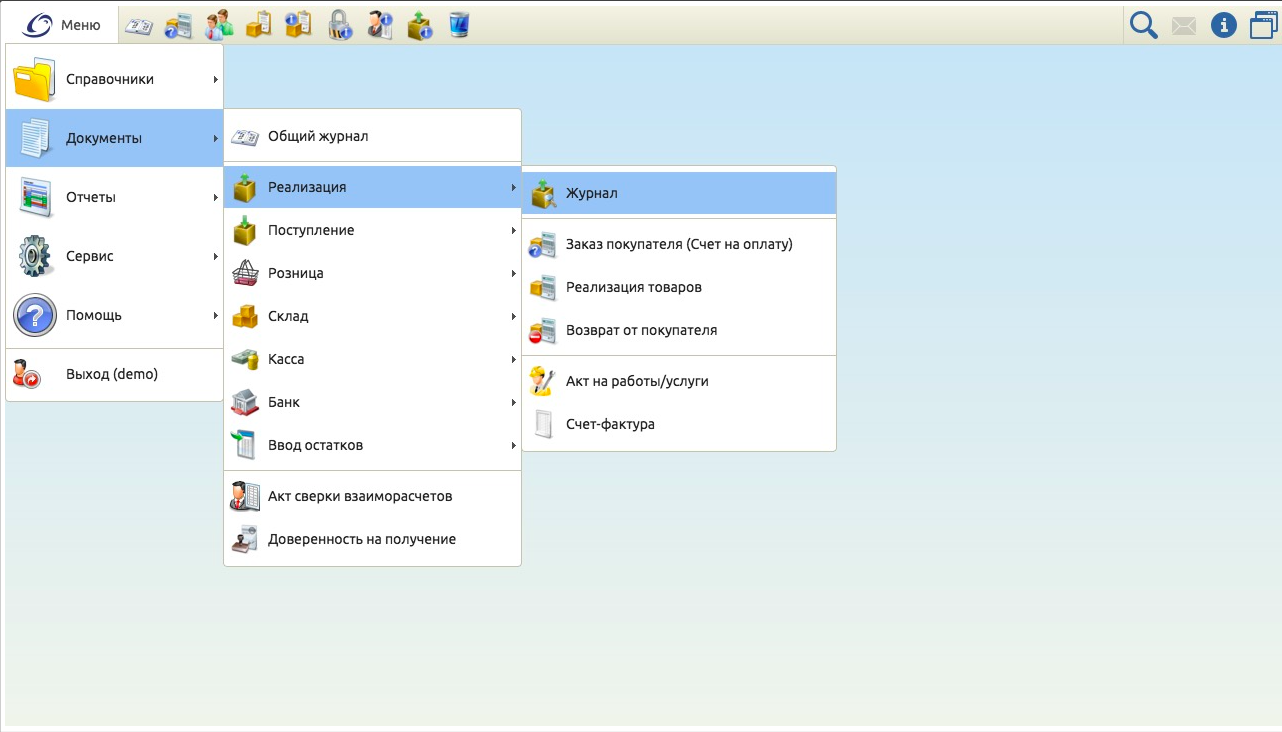Expand the Отчеты submenu arrow

pos(215,197)
